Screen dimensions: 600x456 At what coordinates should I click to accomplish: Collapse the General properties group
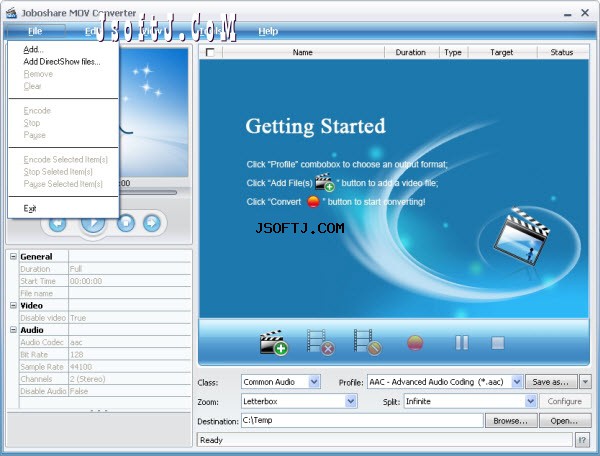click(13, 256)
